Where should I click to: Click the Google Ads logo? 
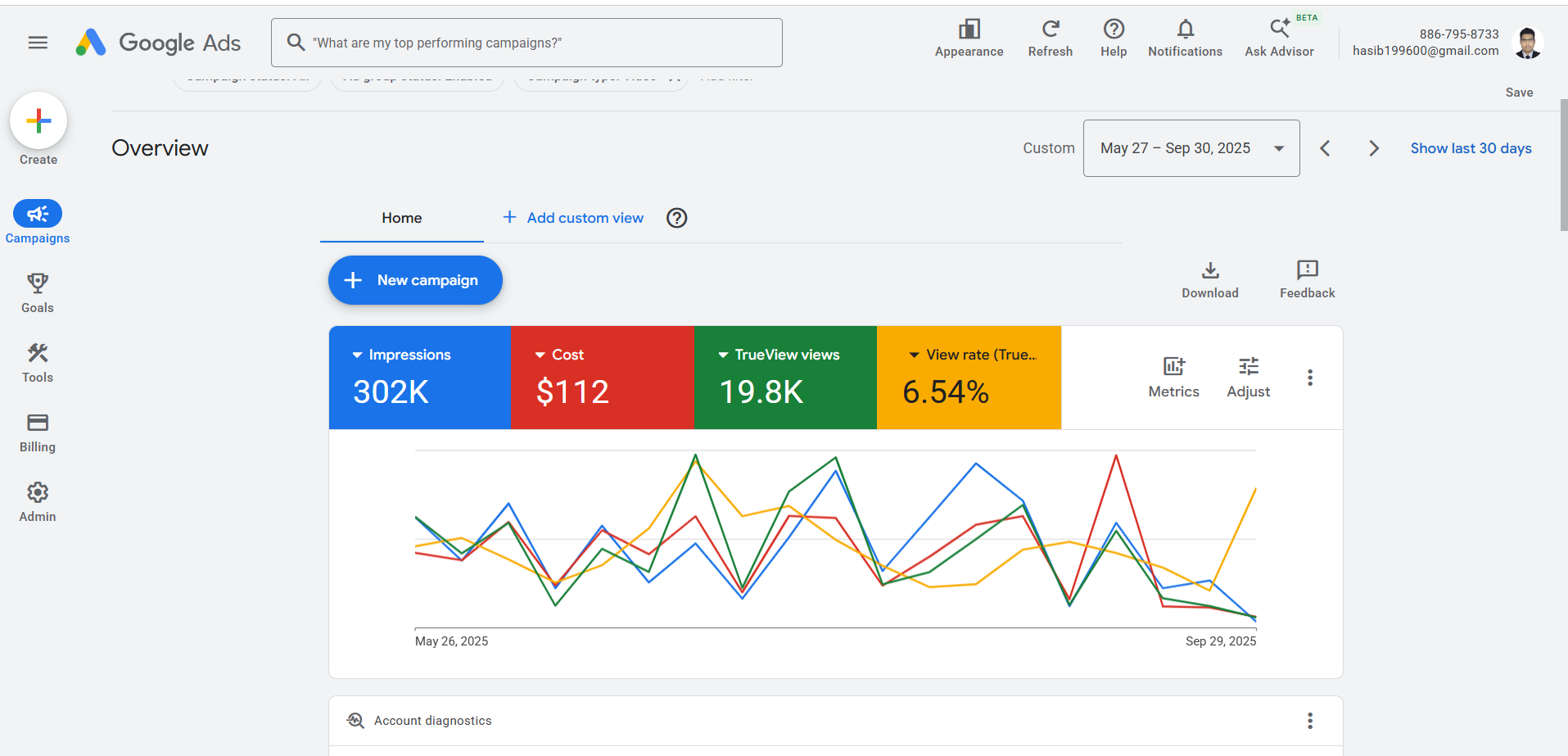(158, 43)
